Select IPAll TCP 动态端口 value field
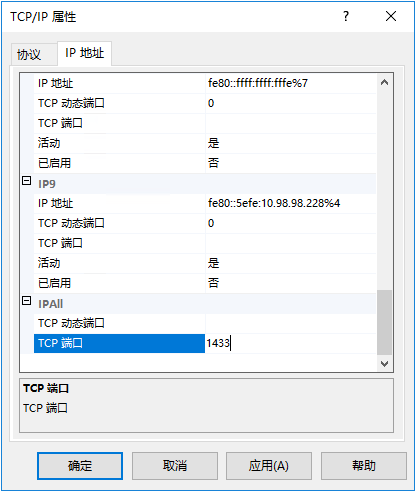 point(290,323)
